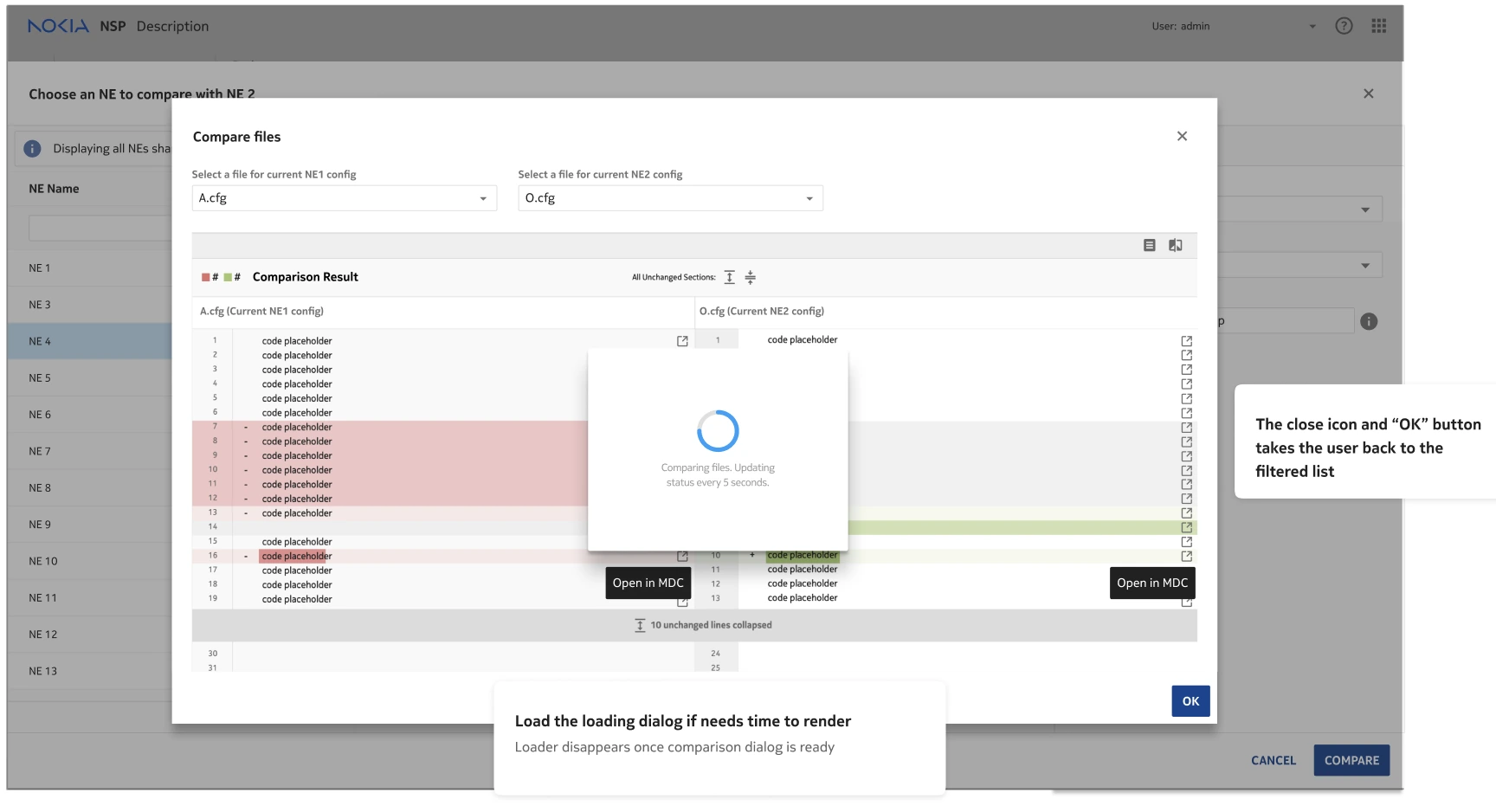Click the Nokia logo
This screenshot has width=1496, height=812.
click(x=58, y=26)
